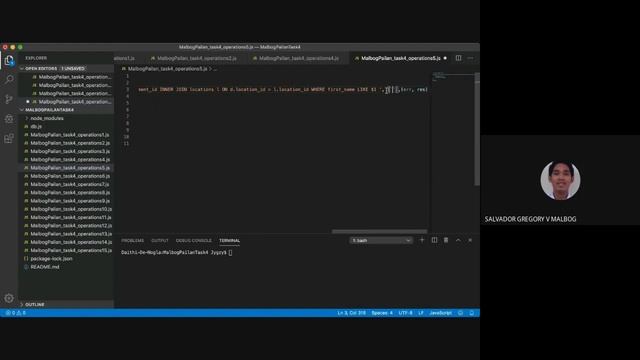Click the editor horizontal scrollbar
Screen dimensions: 640x360
[379, 231]
